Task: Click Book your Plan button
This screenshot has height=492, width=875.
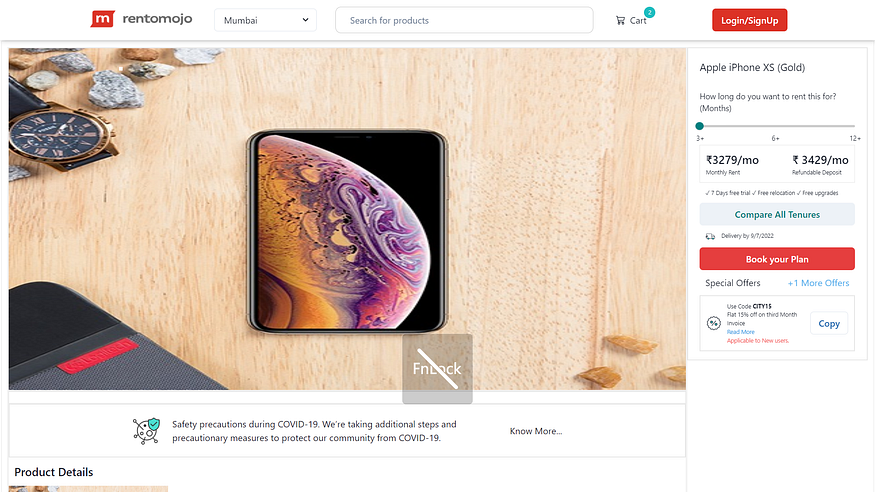Action: pyautogui.click(x=777, y=259)
